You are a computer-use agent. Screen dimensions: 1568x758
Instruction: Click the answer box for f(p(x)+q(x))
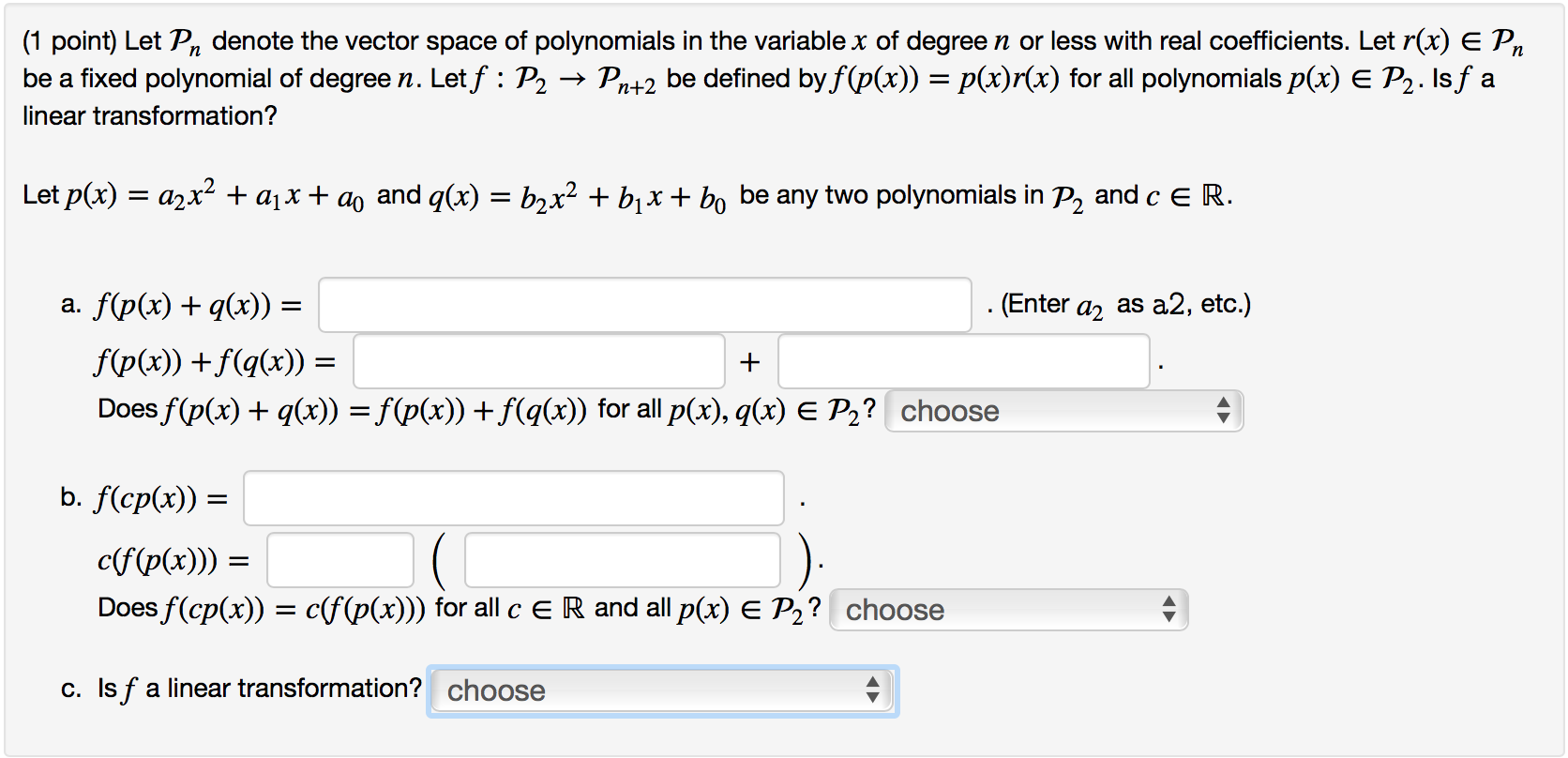click(x=643, y=304)
